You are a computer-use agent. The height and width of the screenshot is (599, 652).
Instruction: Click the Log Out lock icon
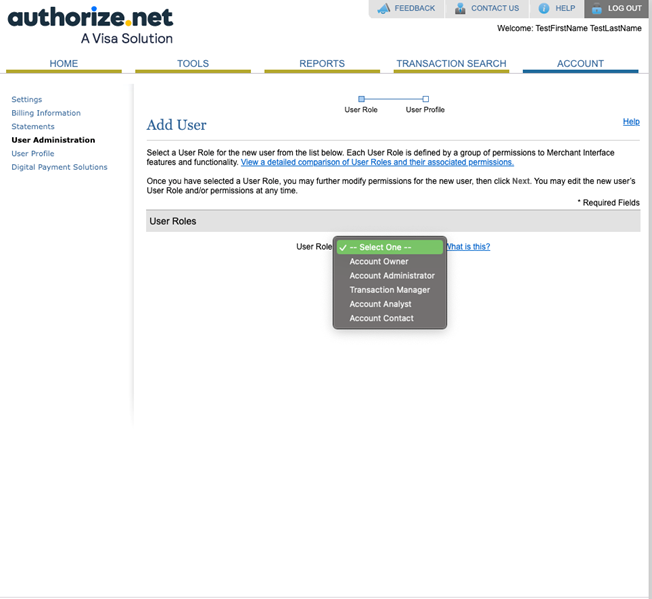point(597,8)
